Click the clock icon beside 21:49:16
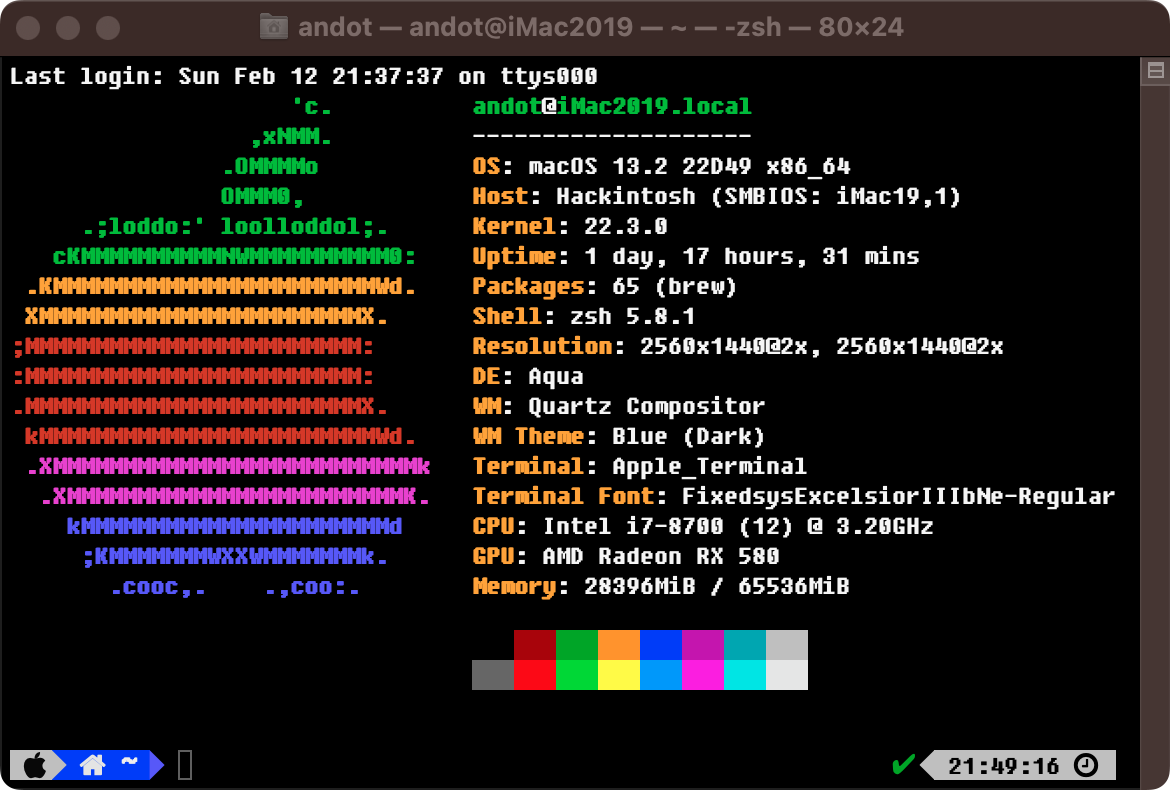This screenshot has width=1170, height=790. pos(1086,765)
